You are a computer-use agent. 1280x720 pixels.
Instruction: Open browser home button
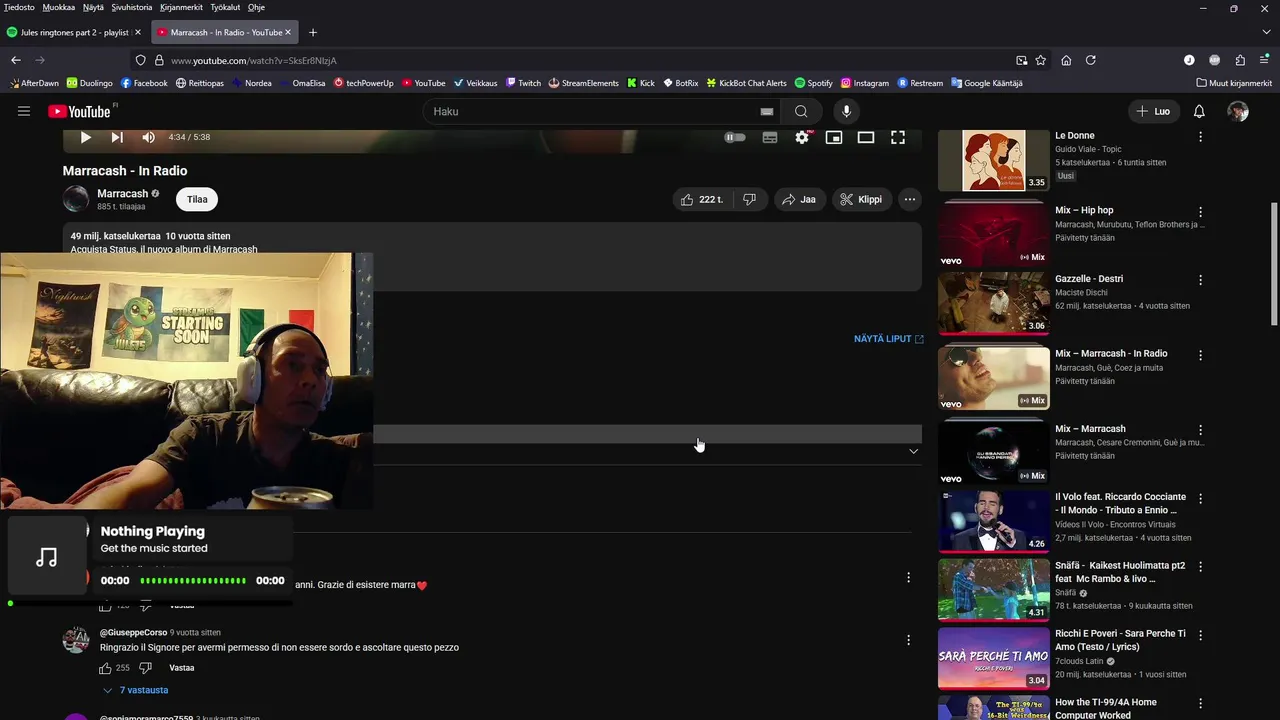point(1066,60)
